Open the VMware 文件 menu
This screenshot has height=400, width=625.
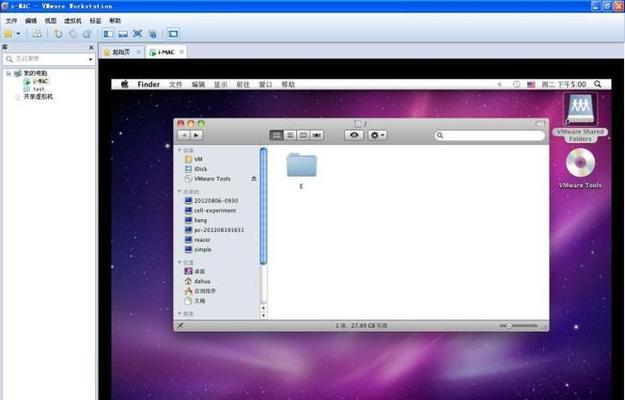tap(12, 21)
